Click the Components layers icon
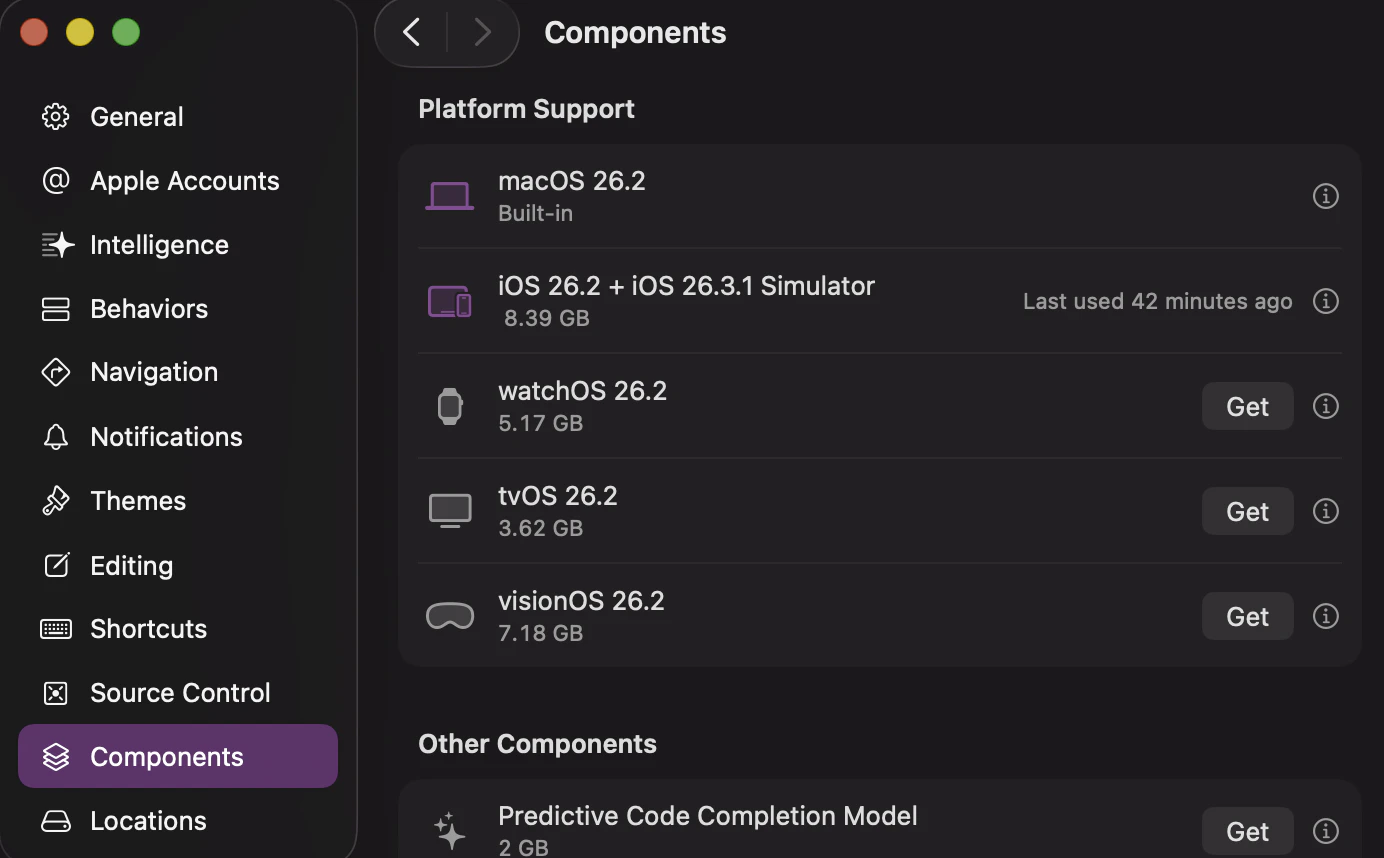The image size is (1384, 858). [56, 757]
